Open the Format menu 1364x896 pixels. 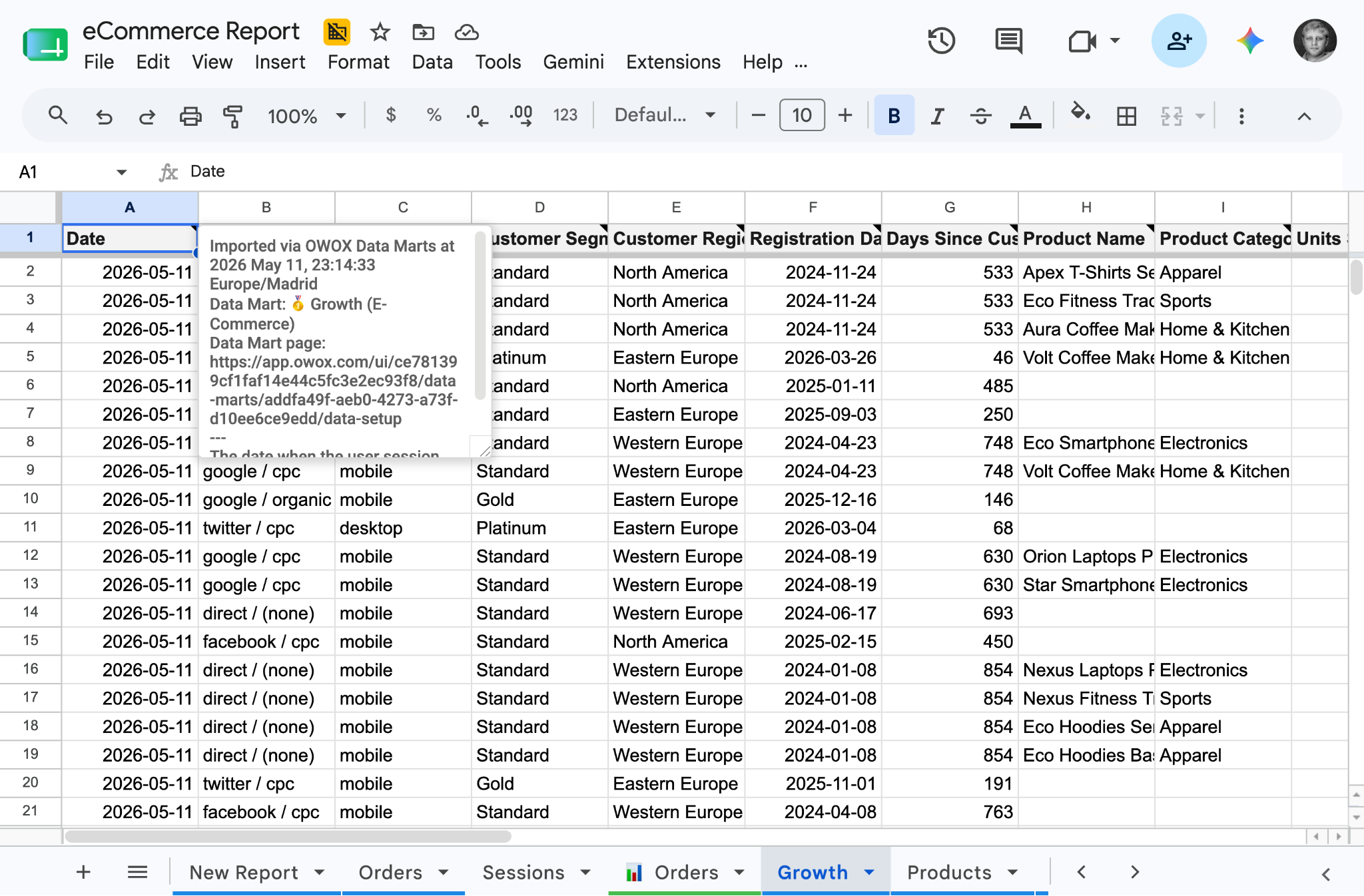[358, 62]
